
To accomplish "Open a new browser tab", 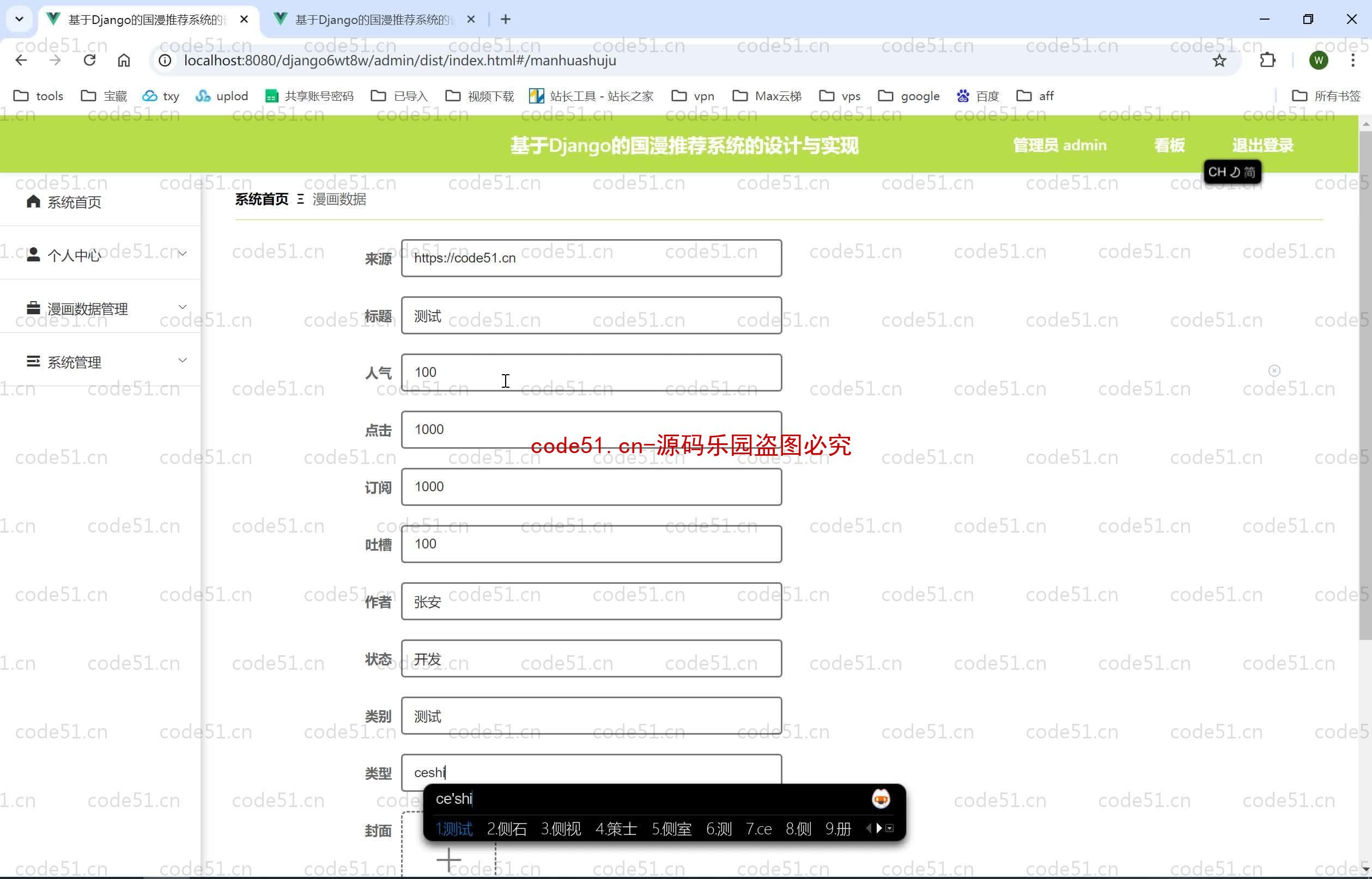I will (505, 20).
